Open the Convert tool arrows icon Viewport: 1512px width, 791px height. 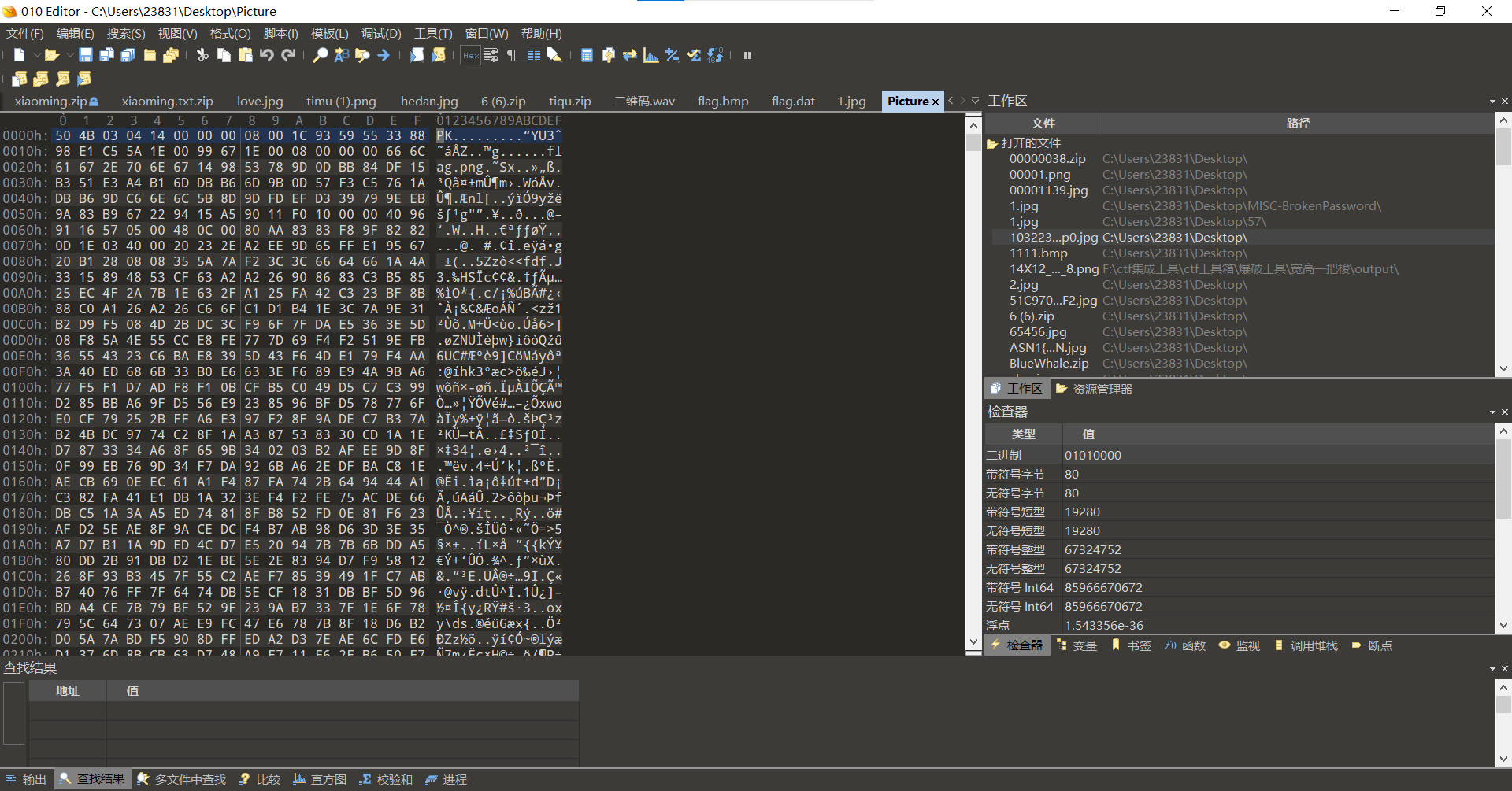pos(629,55)
